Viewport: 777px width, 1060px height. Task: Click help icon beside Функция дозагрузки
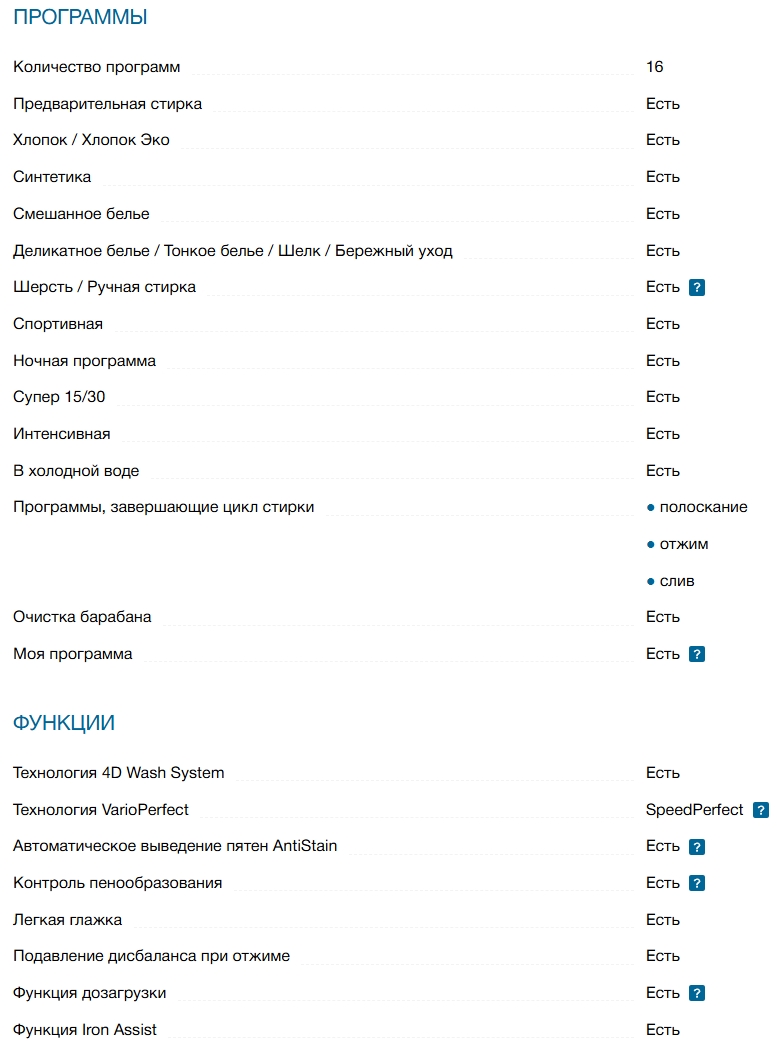[698, 994]
